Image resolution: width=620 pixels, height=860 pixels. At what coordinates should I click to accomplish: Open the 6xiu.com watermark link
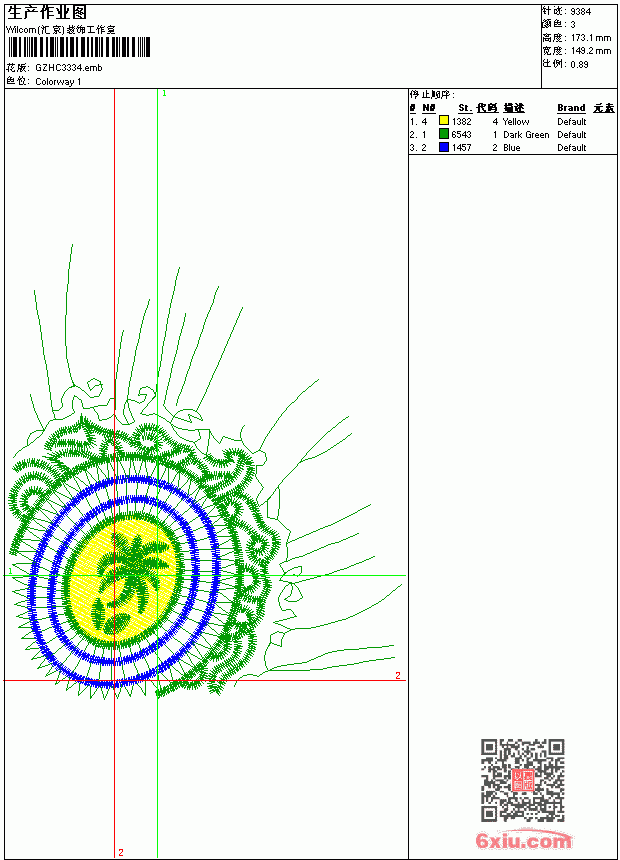pyautogui.click(x=523, y=840)
